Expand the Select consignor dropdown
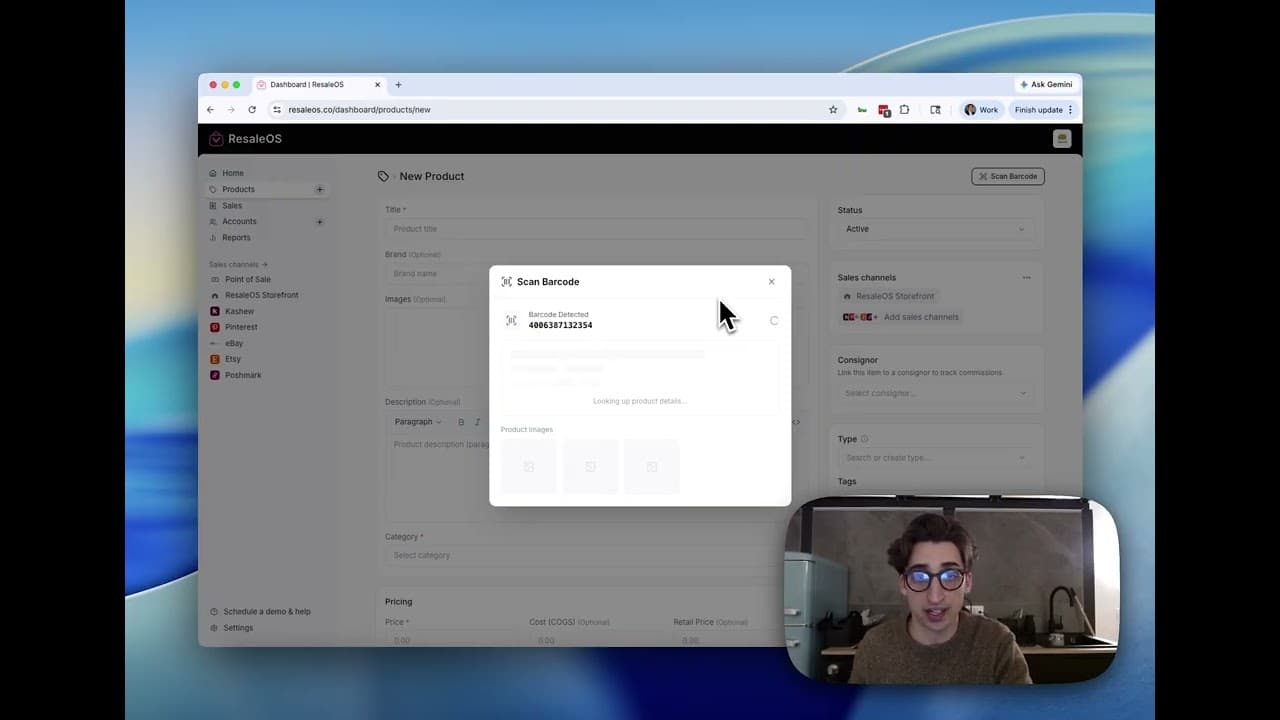The height and width of the screenshot is (720, 1280). coord(934,393)
